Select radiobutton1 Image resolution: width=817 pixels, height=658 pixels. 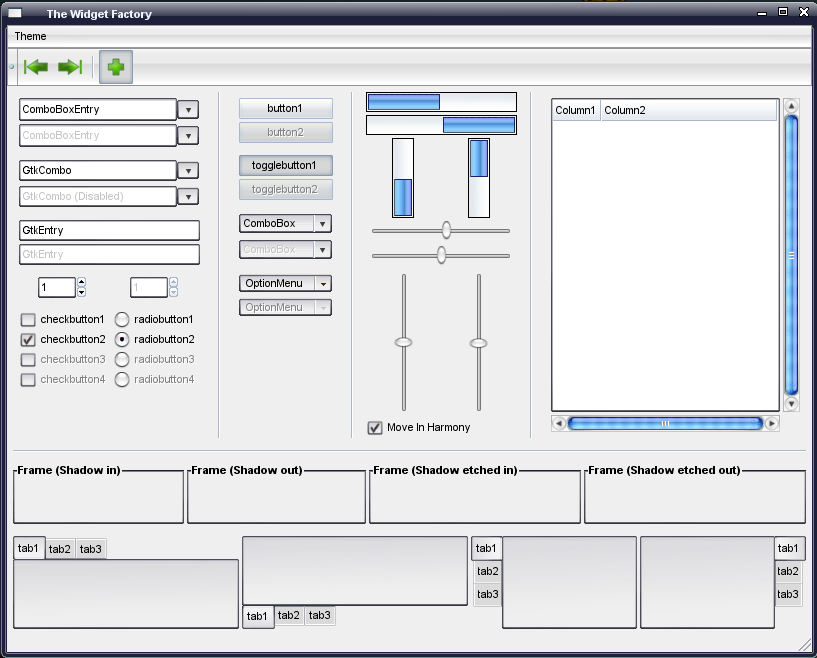(121, 319)
